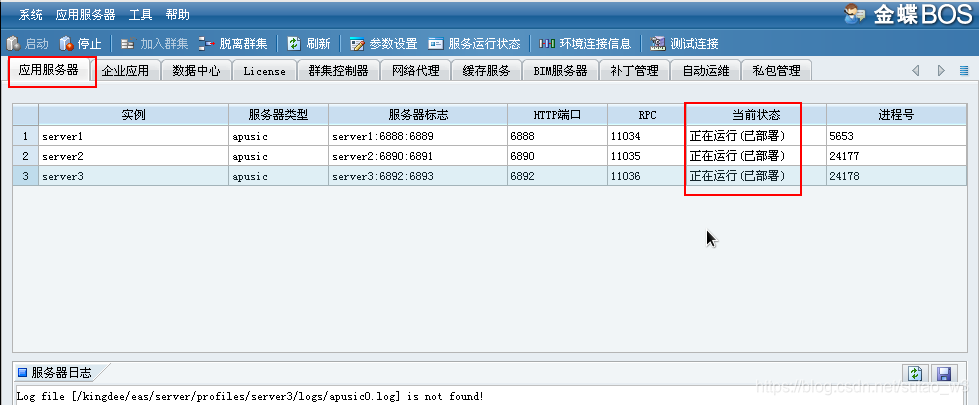Click the 启动 (Start) toolbar icon
Screen dimensions: 979x405
pos(13,44)
